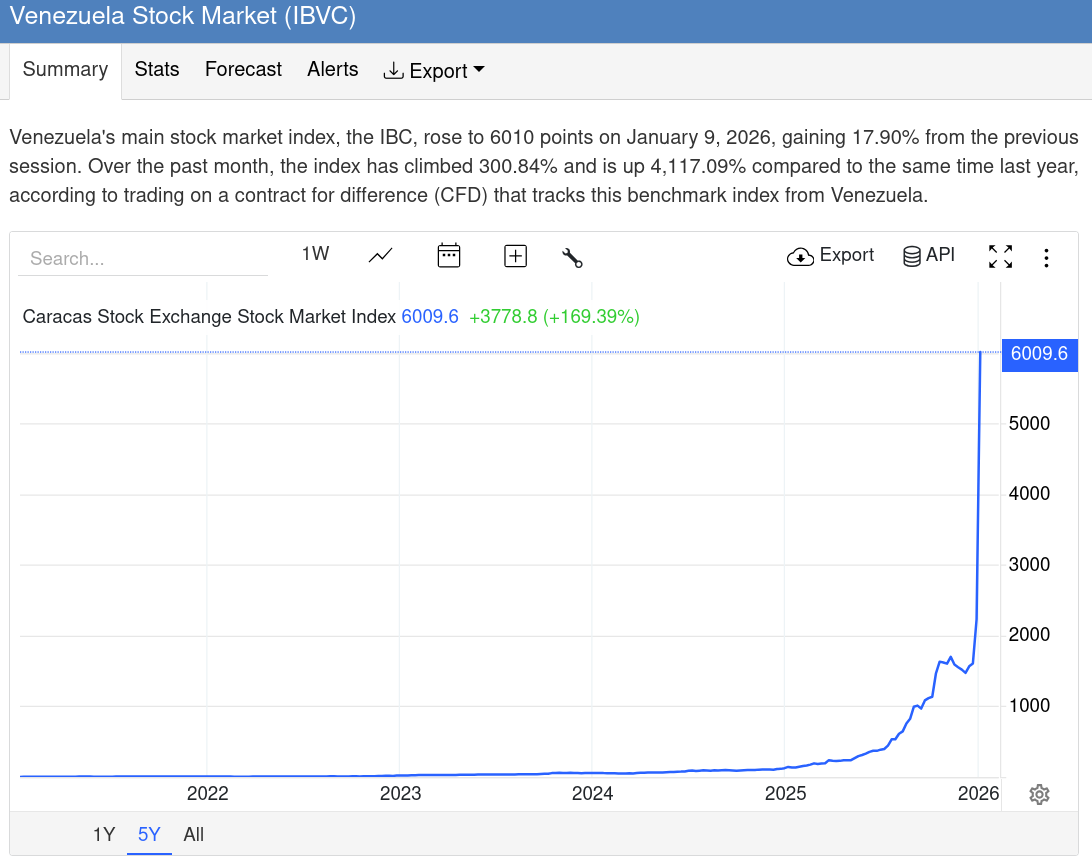Click the 2025 x-axis label
Image resolution: width=1092 pixels, height=861 pixels.
point(786,793)
